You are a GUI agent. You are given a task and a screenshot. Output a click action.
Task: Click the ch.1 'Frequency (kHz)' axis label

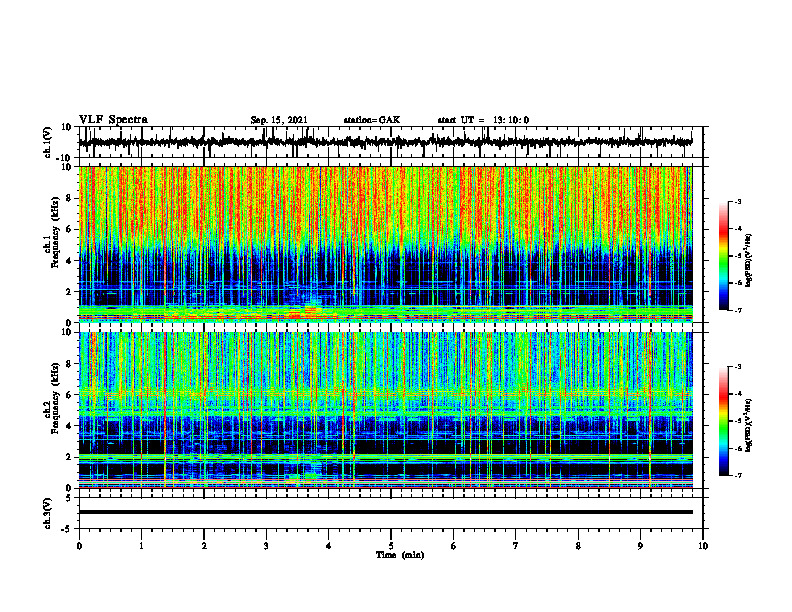point(56,233)
